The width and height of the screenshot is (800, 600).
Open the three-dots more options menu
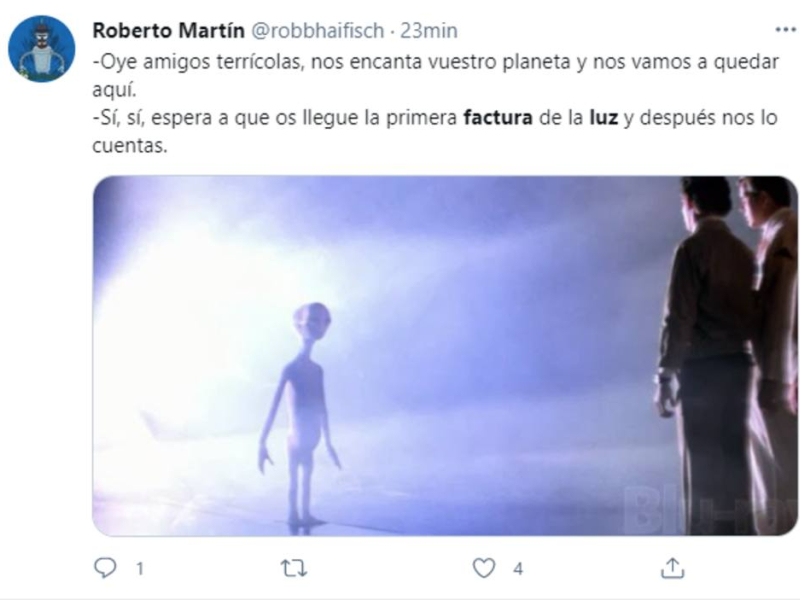pos(785,30)
